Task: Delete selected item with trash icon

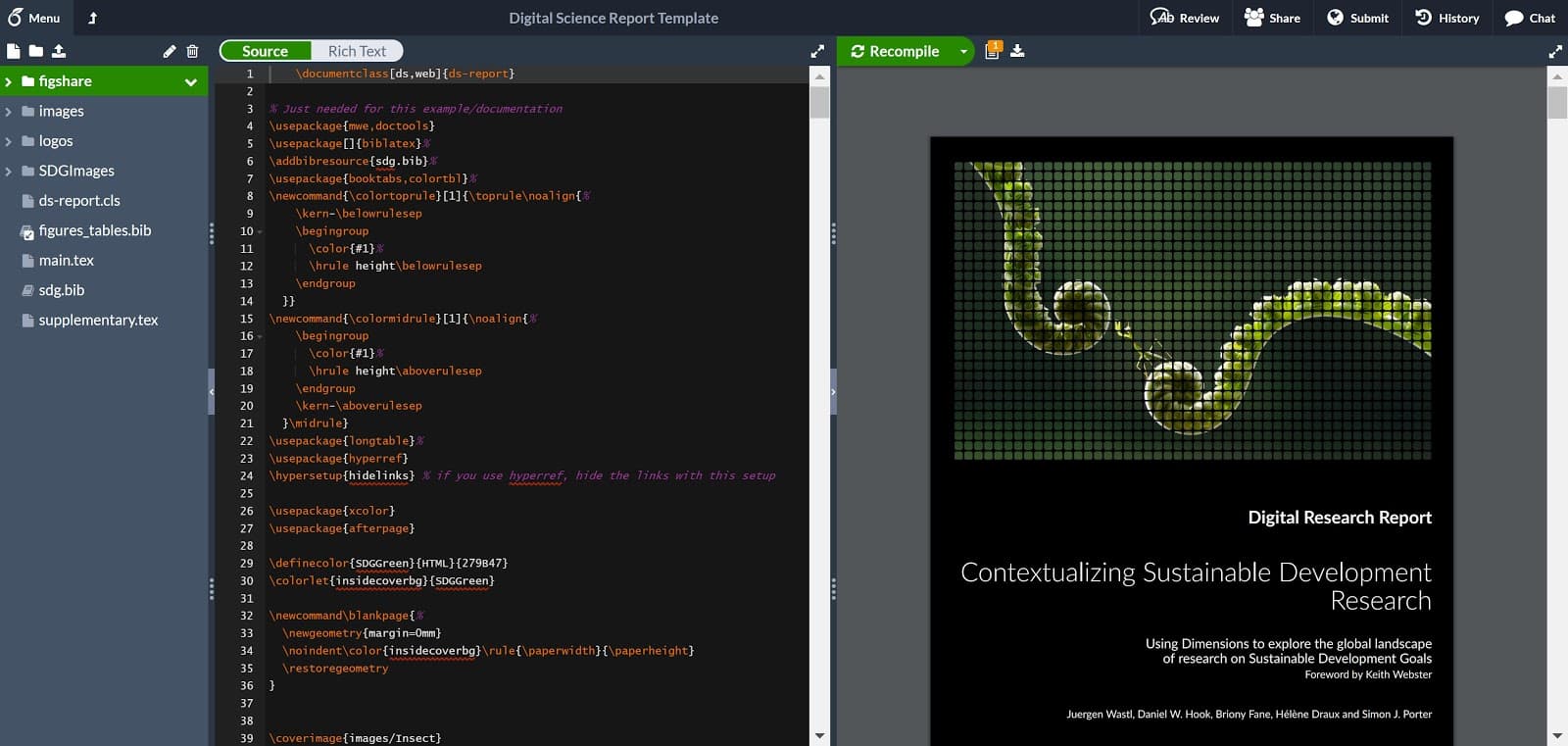Action: point(192,51)
